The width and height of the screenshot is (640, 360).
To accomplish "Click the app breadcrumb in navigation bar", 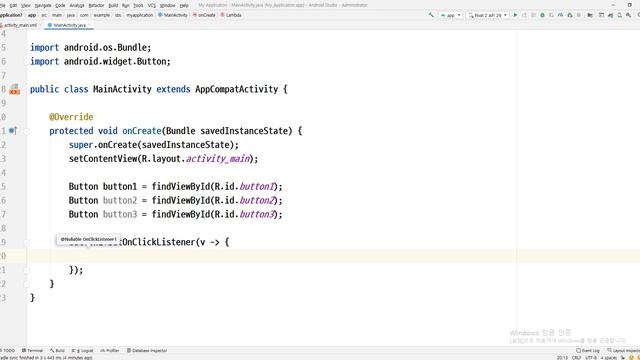I will click(x=32, y=15).
